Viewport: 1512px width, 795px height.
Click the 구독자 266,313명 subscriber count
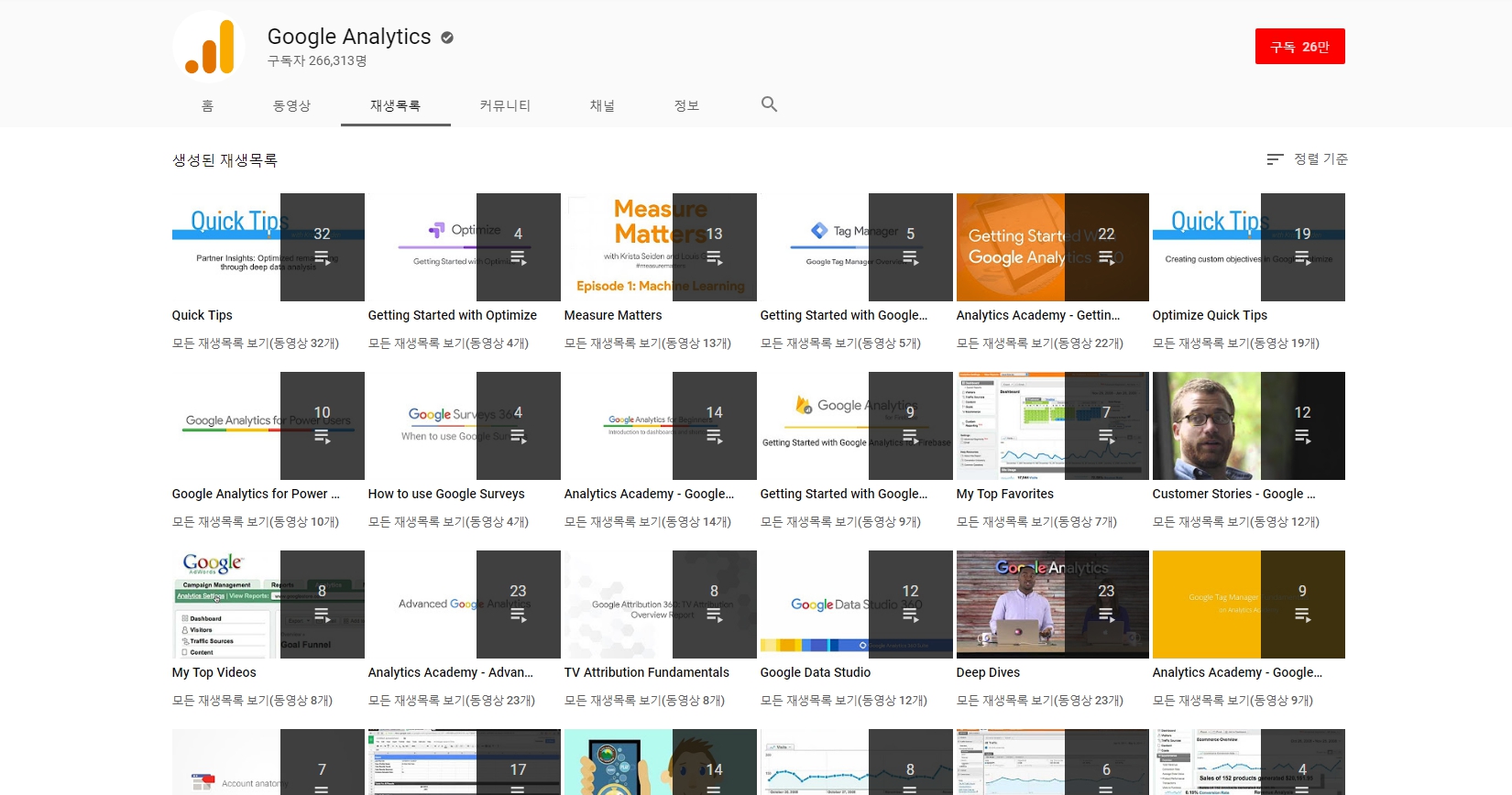(317, 61)
